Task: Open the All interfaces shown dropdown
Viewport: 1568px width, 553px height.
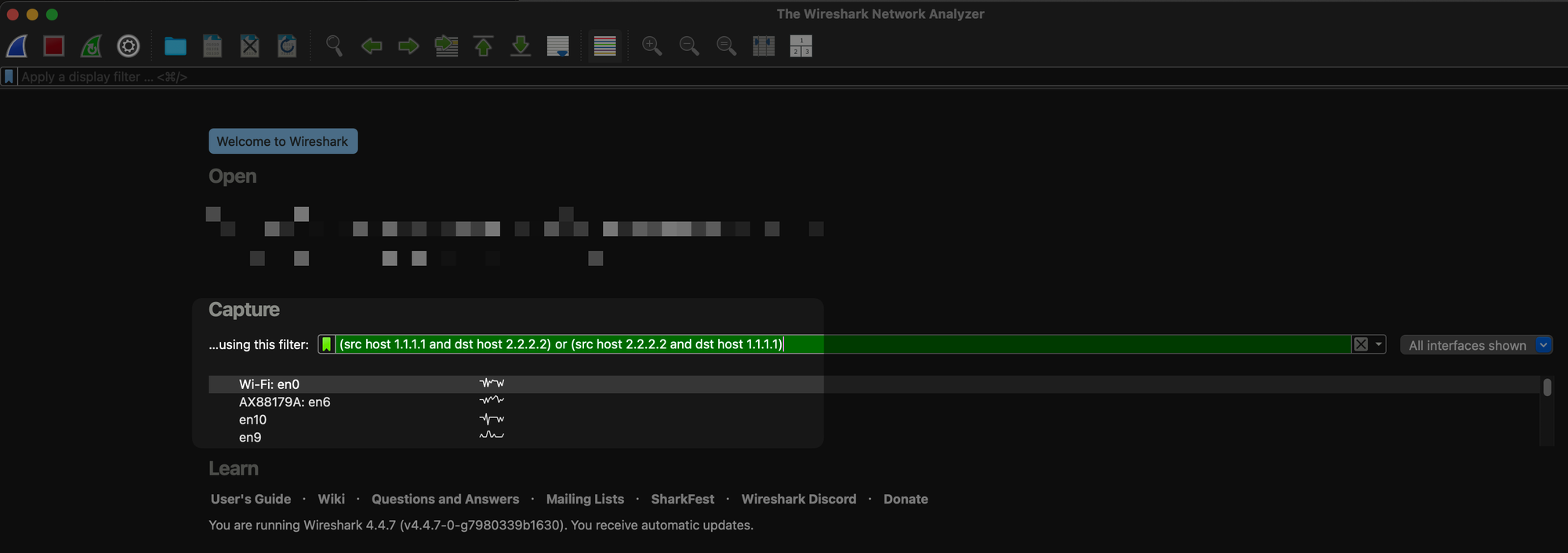Action: pos(1476,345)
